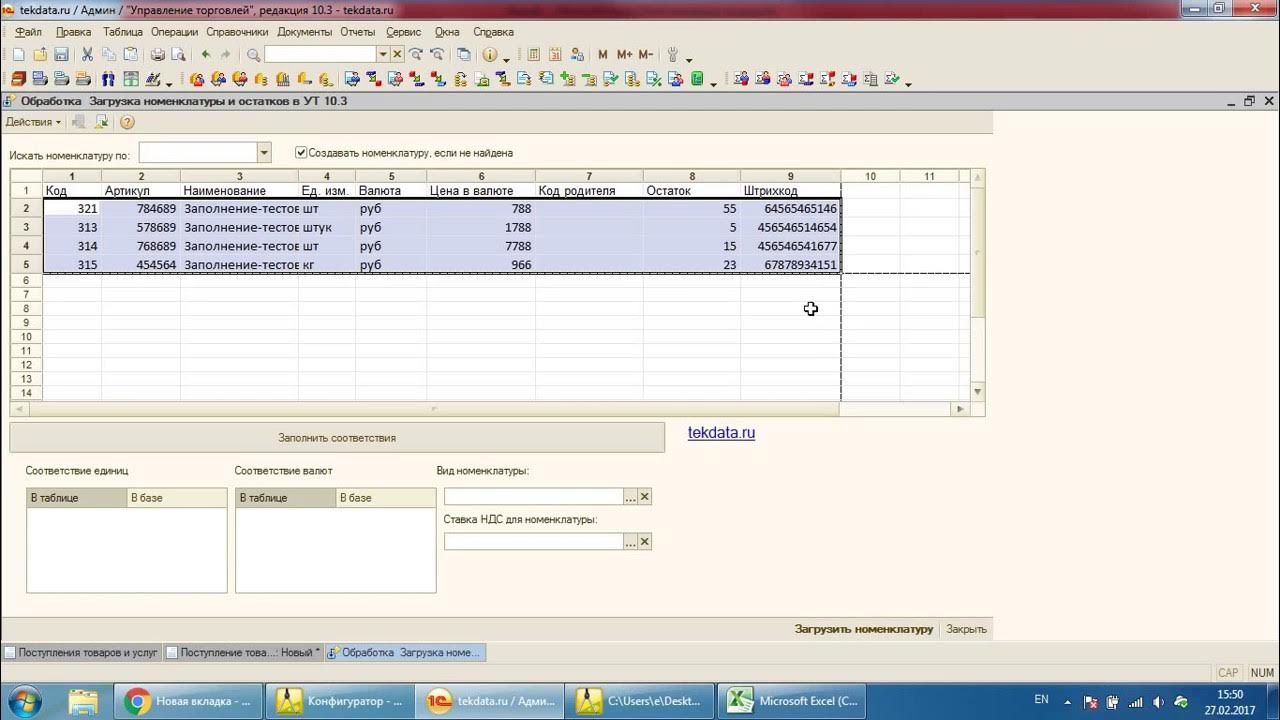Screen dimensions: 1280x720
Task: Open the Операции menu
Action: [x=174, y=32]
